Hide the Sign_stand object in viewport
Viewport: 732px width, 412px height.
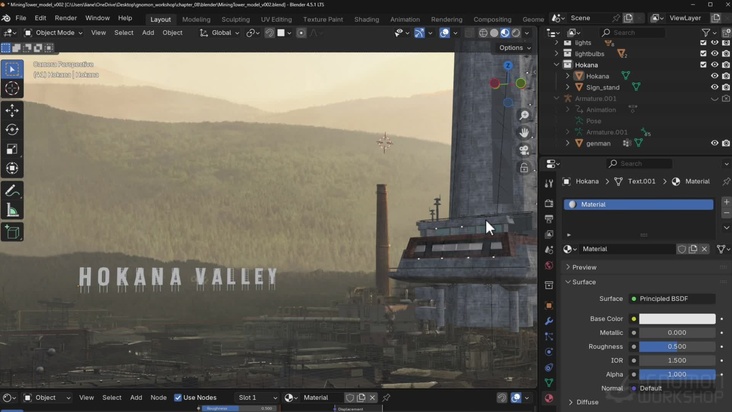[715, 87]
